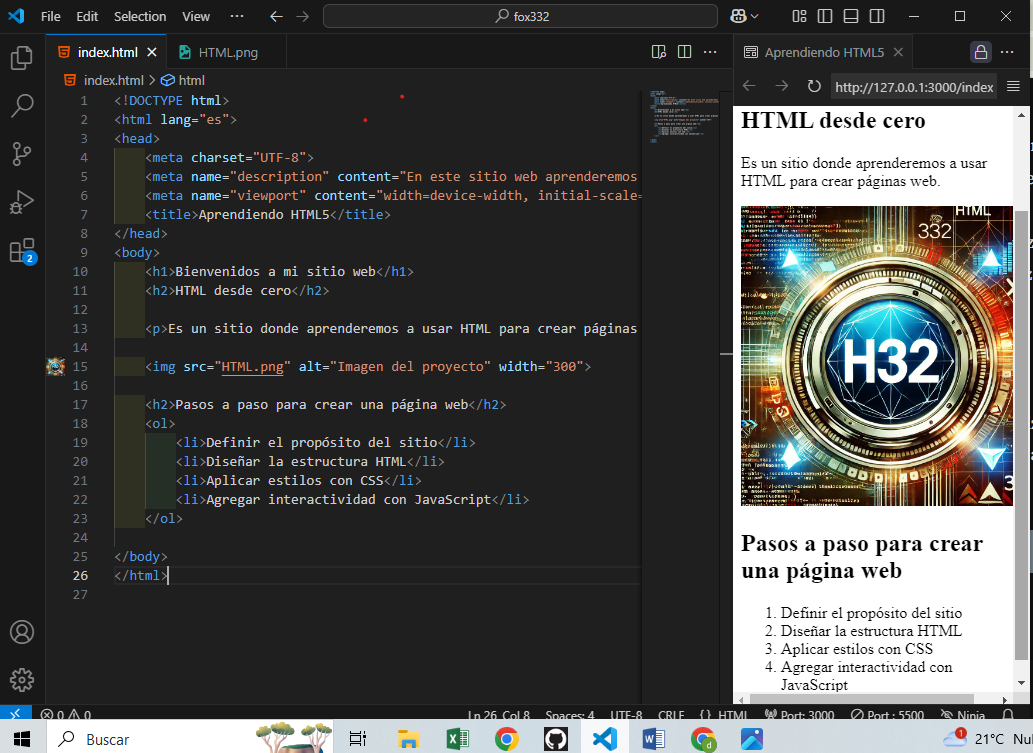The height and width of the screenshot is (753, 1033).
Task: Click the remote window icon in the status bar
Action: pyautogui.click(x=14, y=712)
